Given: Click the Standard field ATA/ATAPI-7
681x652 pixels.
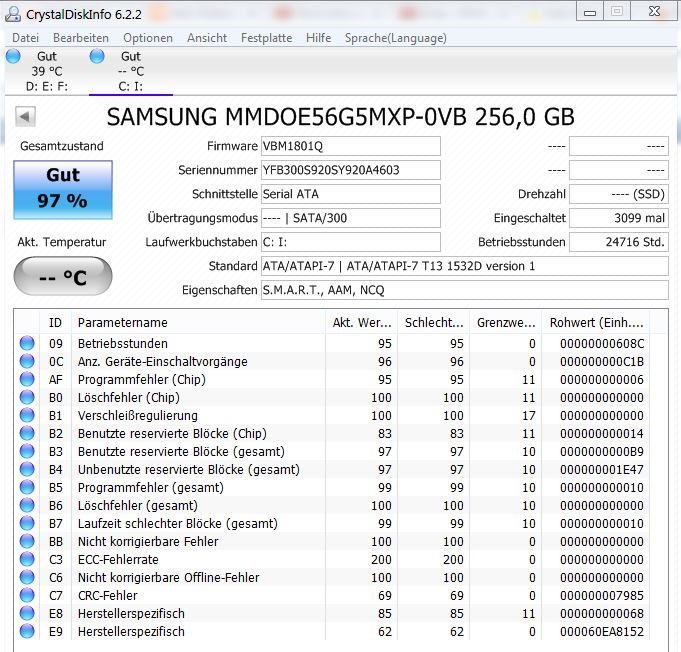Looking at the screenshot, I should [464, 266].
